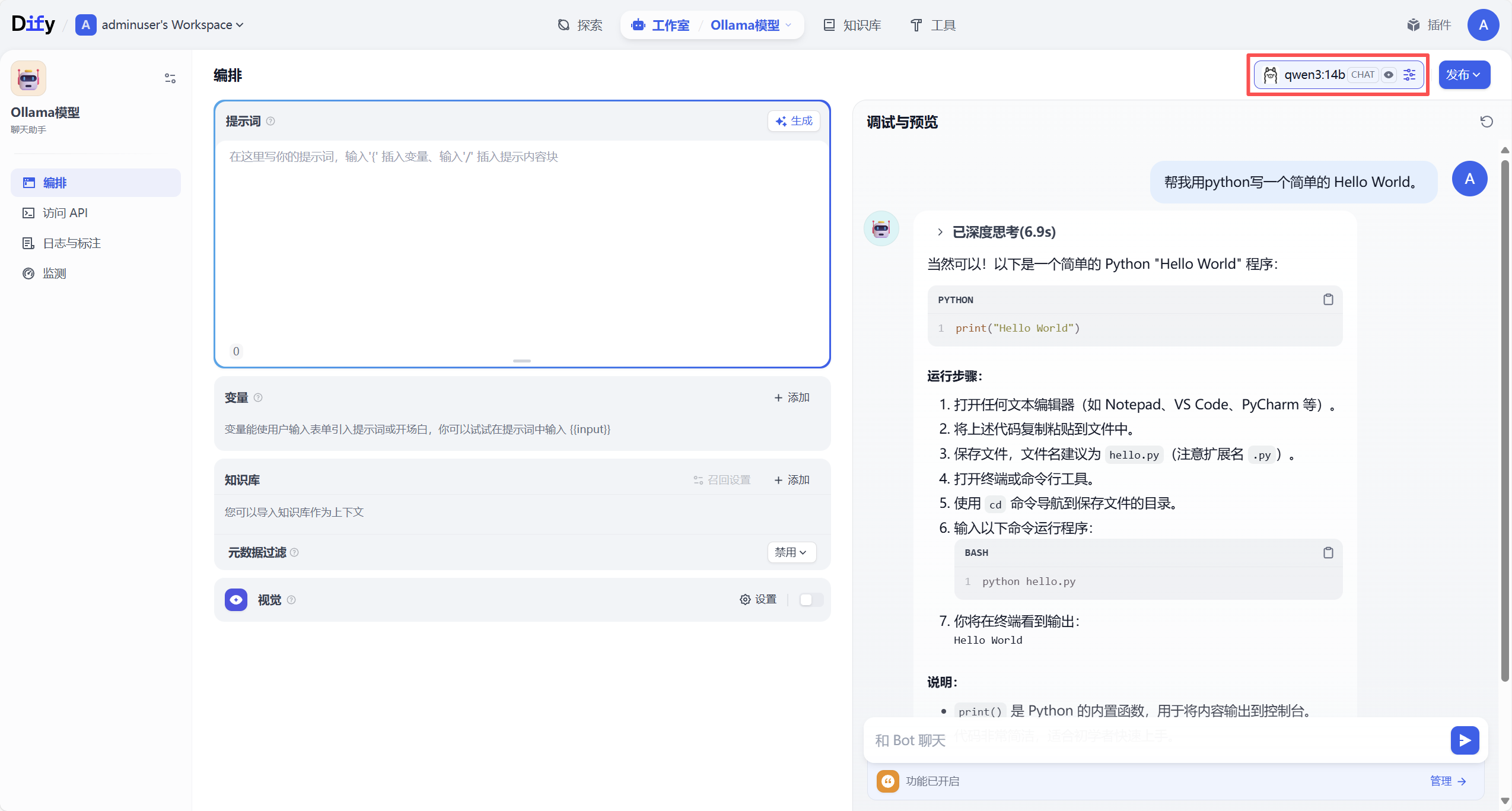Click the user message bubble text
Image resolution: width=1512 pixels, height=811 pixels.
(x=1293, y=182)
